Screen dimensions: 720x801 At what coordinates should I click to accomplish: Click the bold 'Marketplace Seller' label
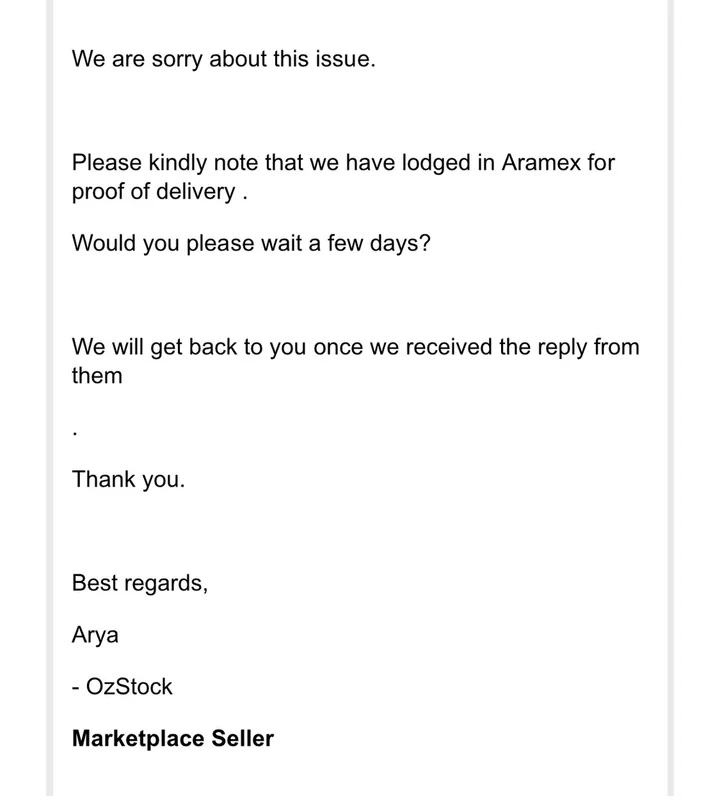(173, 739)
